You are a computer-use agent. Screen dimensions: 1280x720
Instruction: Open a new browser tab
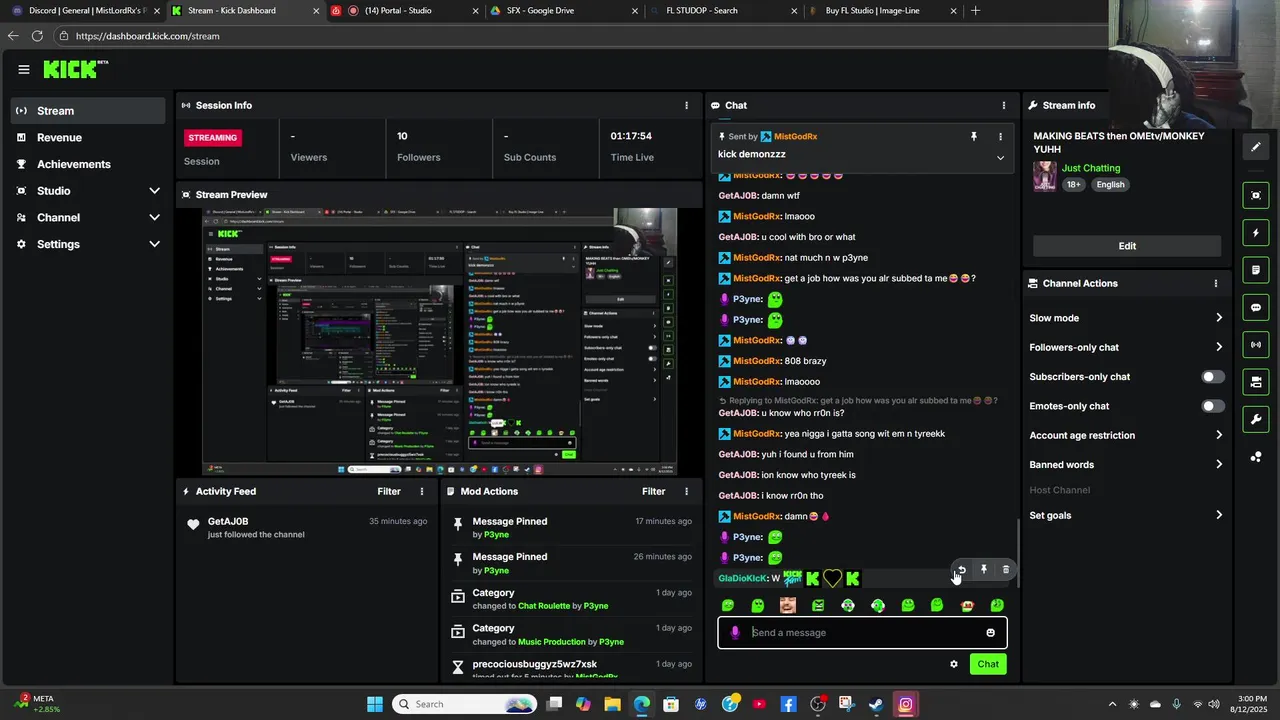click(975, 11)
